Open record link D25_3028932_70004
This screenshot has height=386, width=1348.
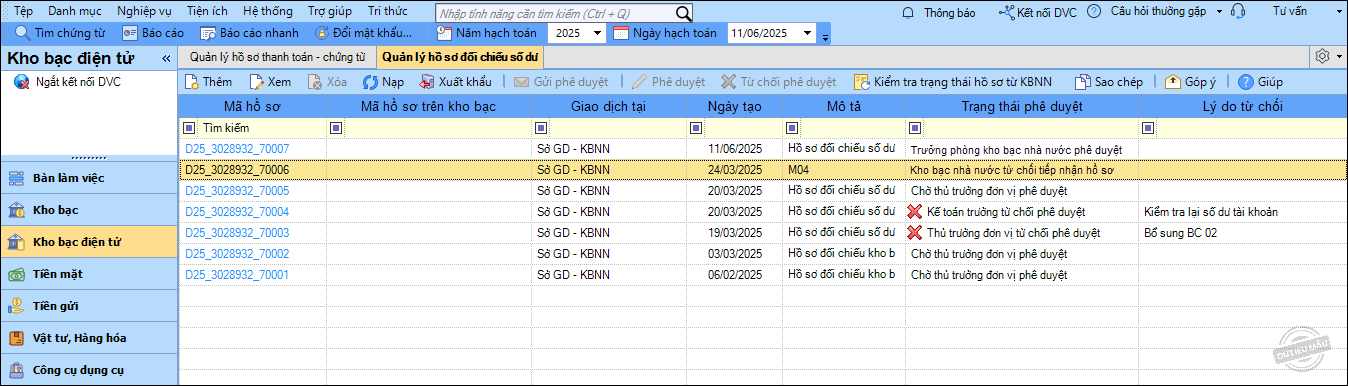pyautogui.click(x=237, y=212)
